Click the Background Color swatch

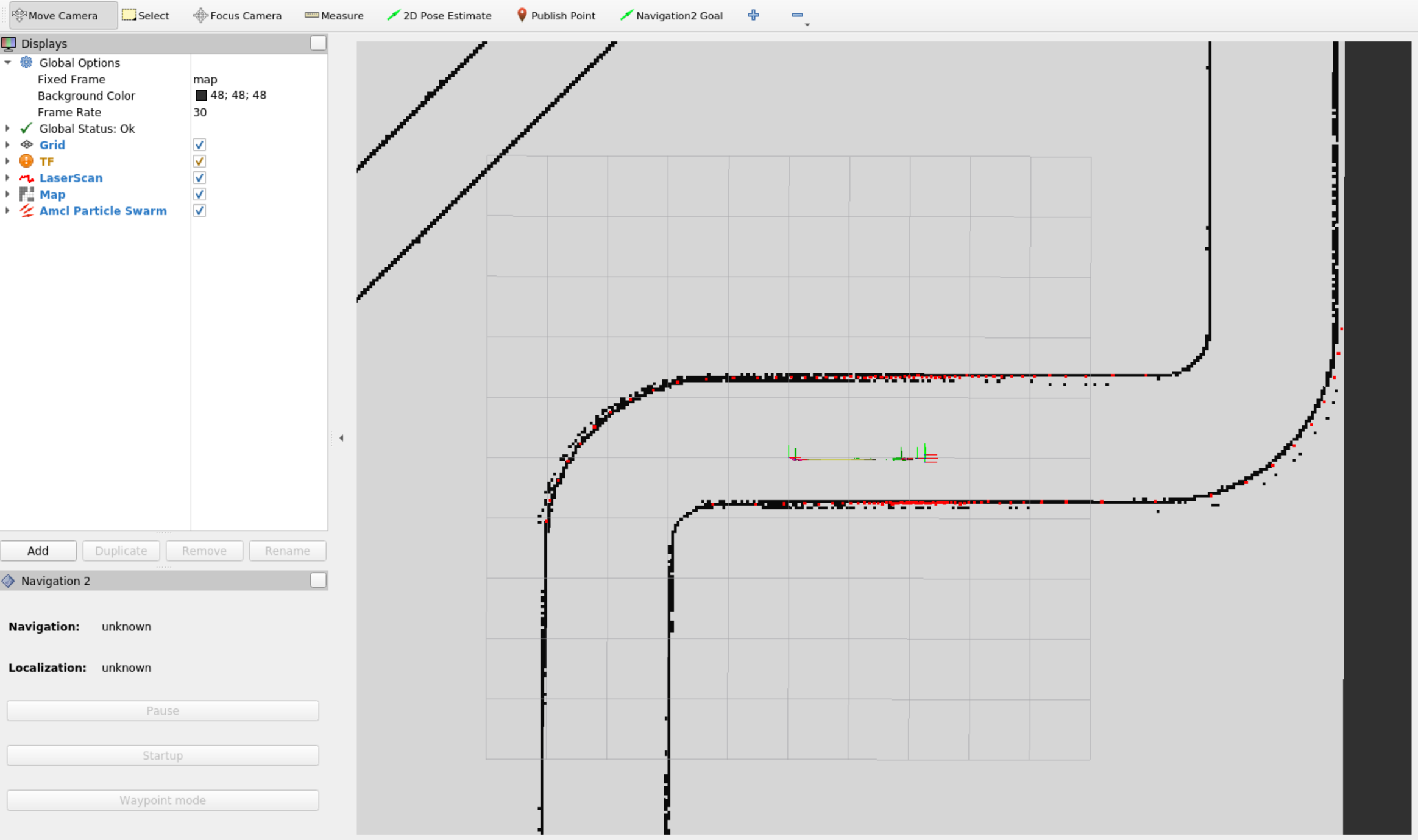pos(201,96)
